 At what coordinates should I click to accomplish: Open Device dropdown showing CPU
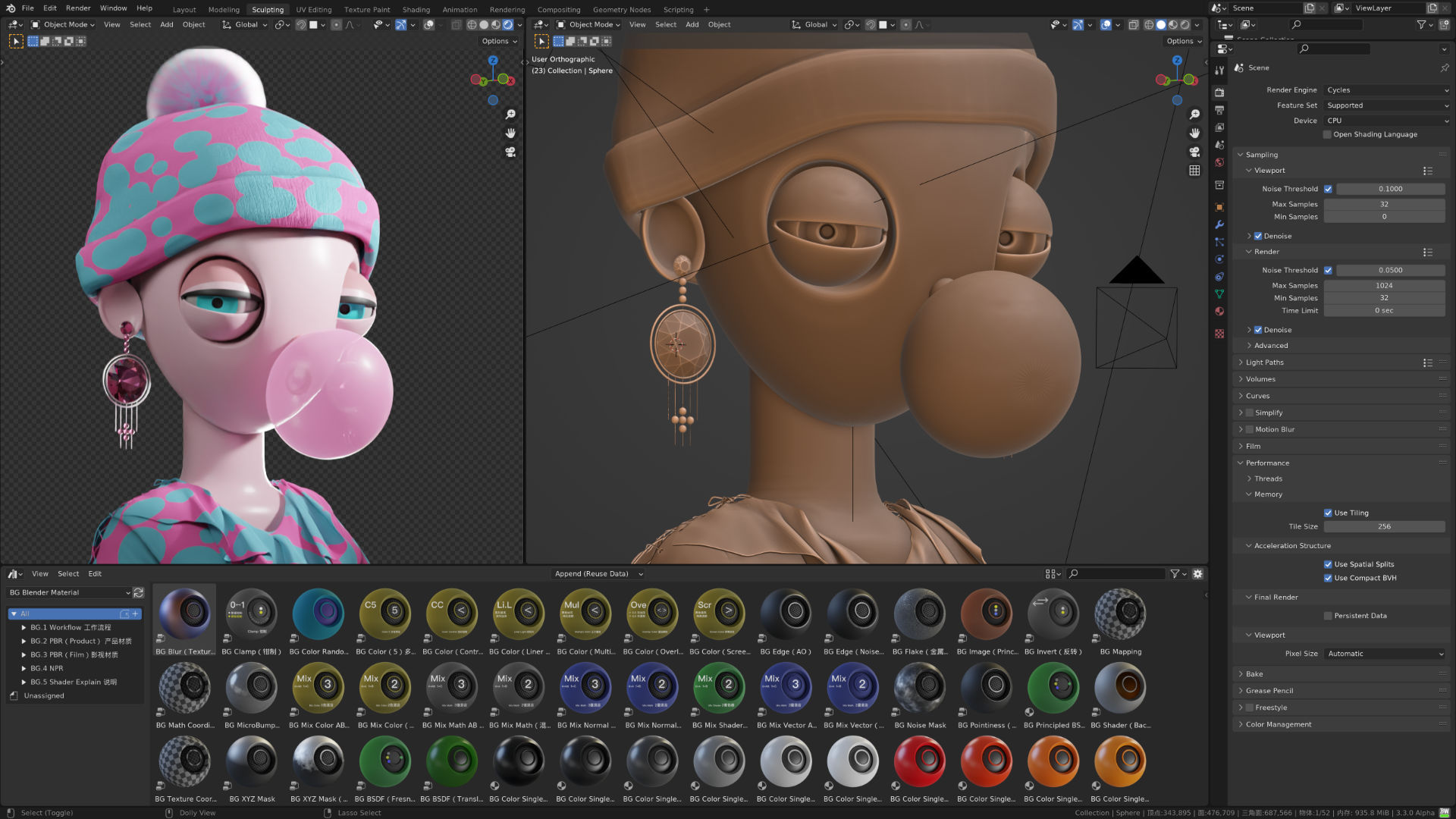pyautogui.click(x=1387, y=121)
